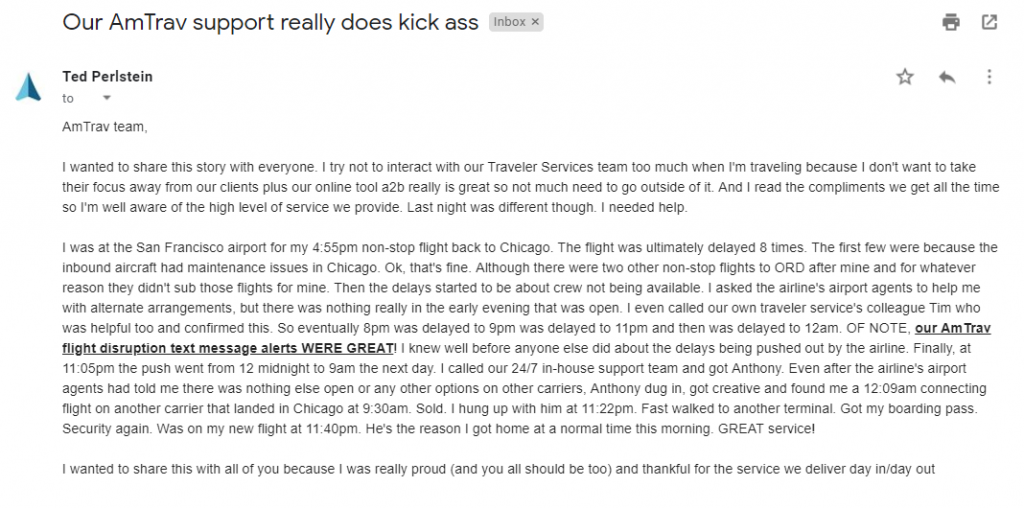The width and height of the screenshot is (1024, 509).
Task: Click the "AmTrav team," greeting line
Action: pyautogui.click(x=104, y=127)
